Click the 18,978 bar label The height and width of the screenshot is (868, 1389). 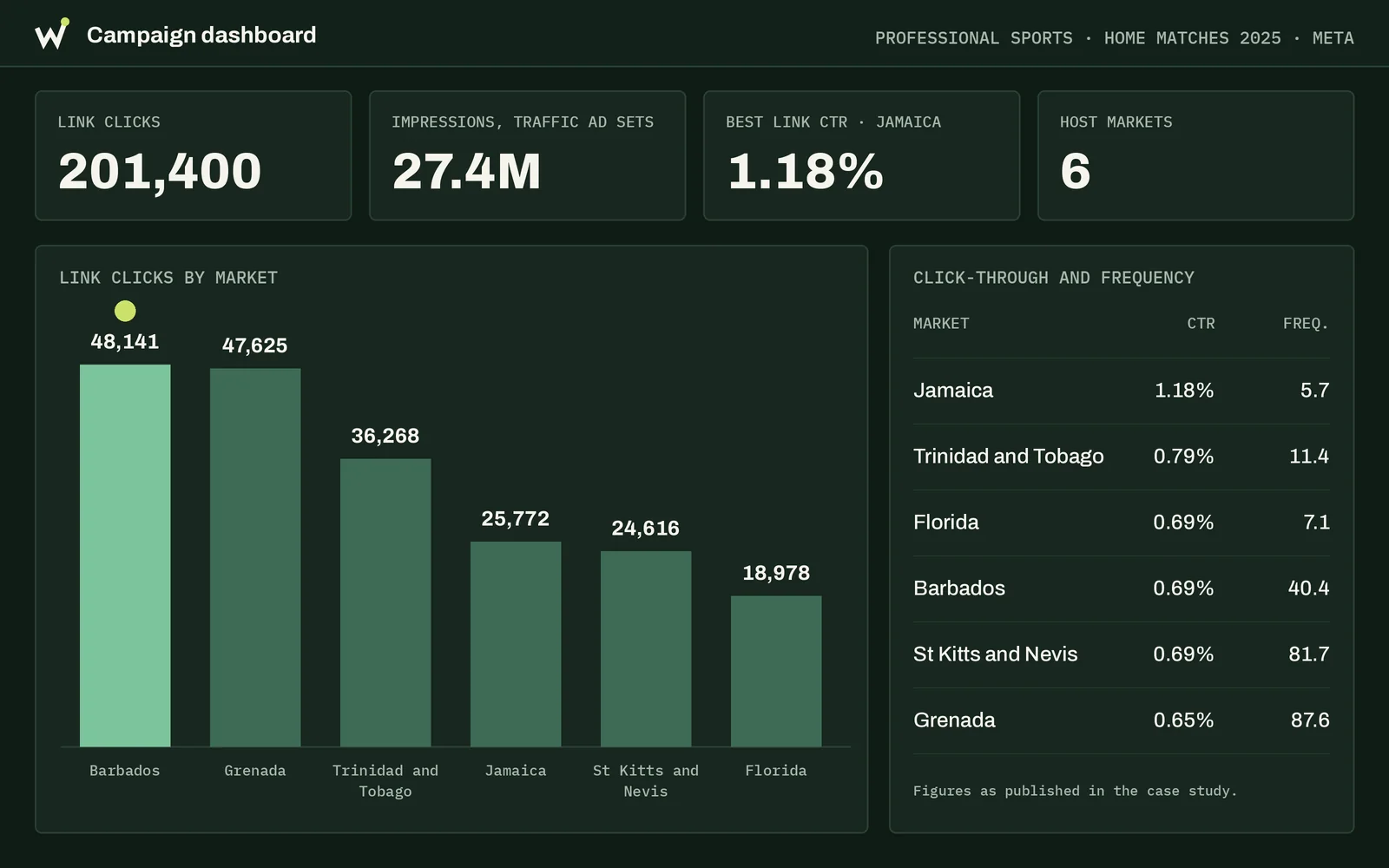(x=776, y=573)
